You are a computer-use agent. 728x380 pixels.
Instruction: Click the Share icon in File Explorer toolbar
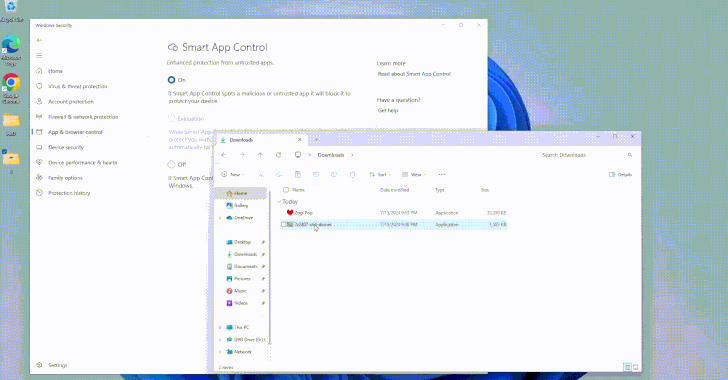(334, 175)
